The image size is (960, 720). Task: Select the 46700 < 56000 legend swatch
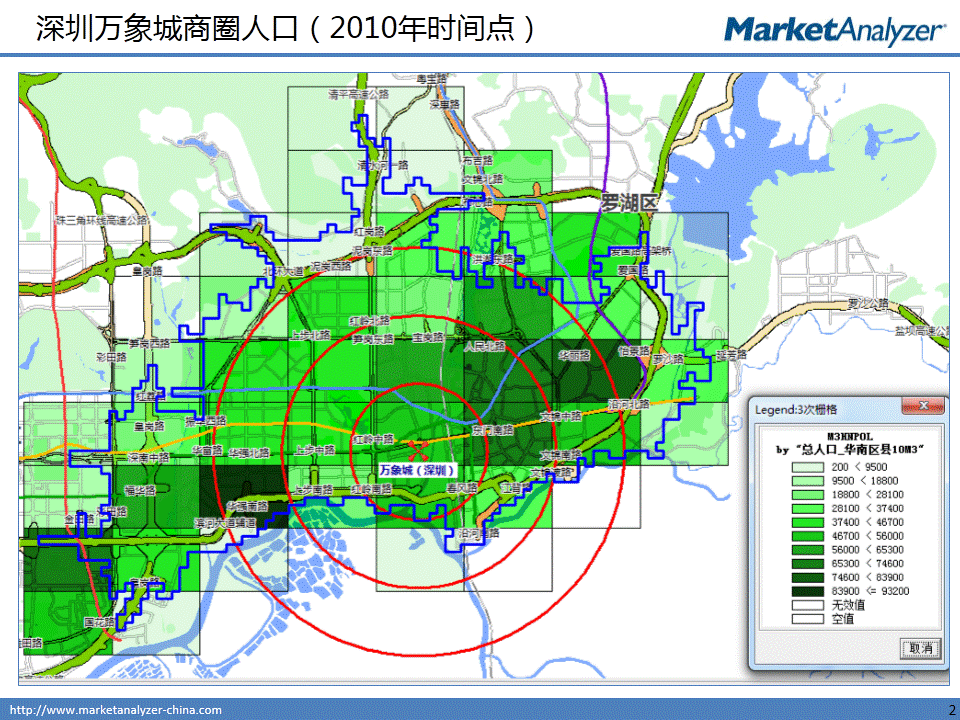tap(810, 536)
